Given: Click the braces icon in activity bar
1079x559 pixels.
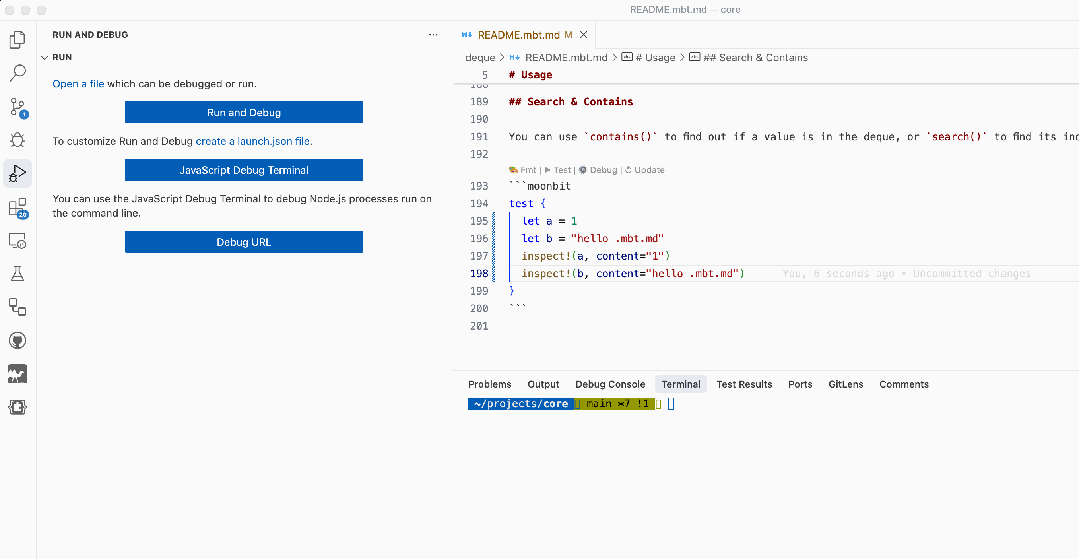Looking at the screenshot, I should (x=18, y=408).
